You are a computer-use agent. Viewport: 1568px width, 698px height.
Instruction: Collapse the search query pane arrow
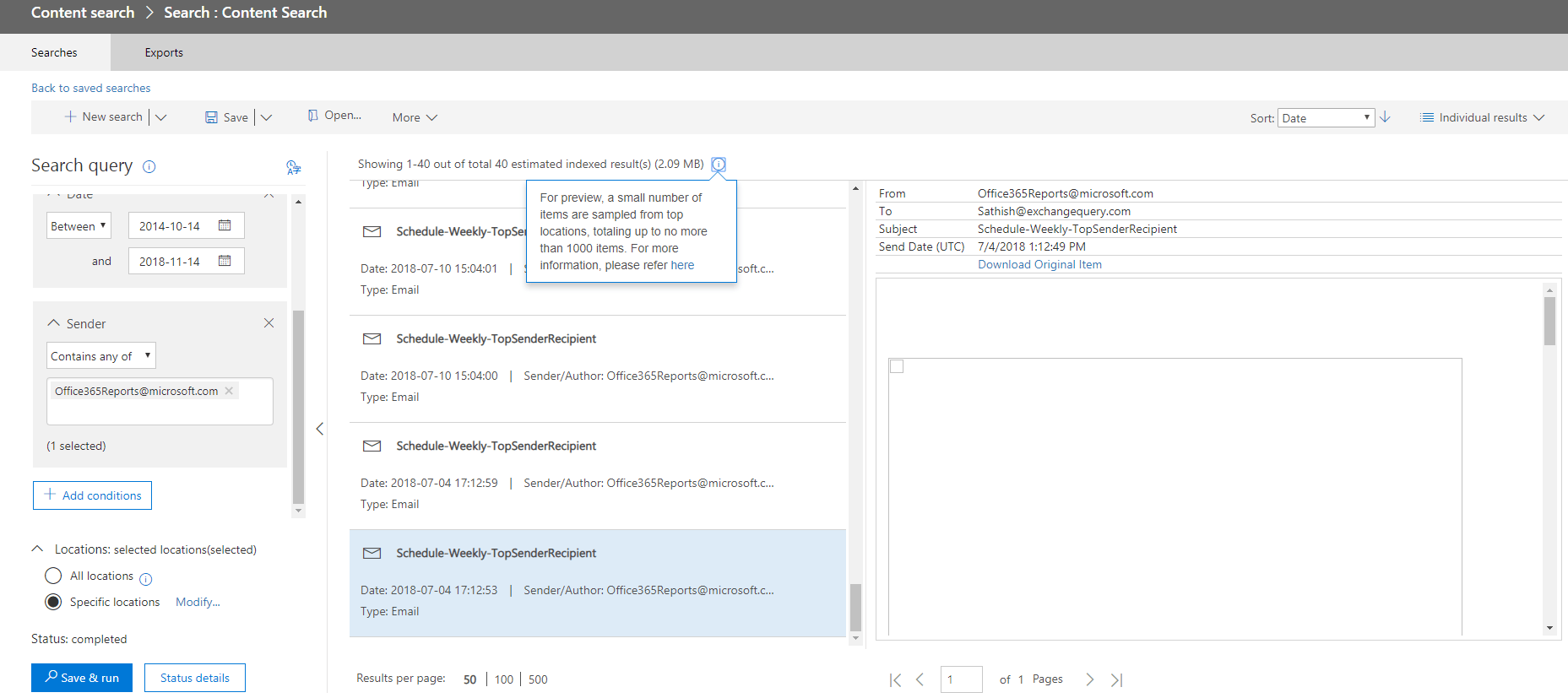(x=319, y=429)
